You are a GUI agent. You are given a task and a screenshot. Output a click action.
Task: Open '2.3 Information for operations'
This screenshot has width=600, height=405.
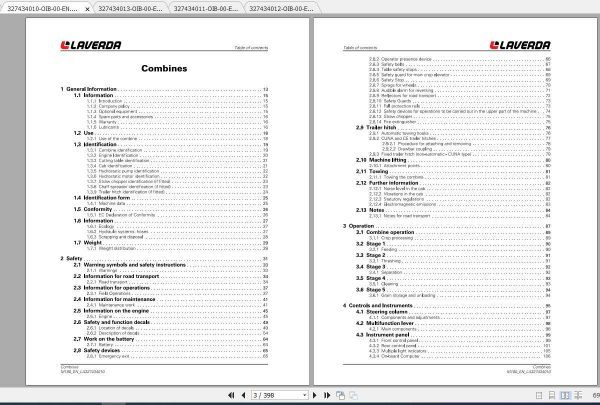tap(171, 287)
